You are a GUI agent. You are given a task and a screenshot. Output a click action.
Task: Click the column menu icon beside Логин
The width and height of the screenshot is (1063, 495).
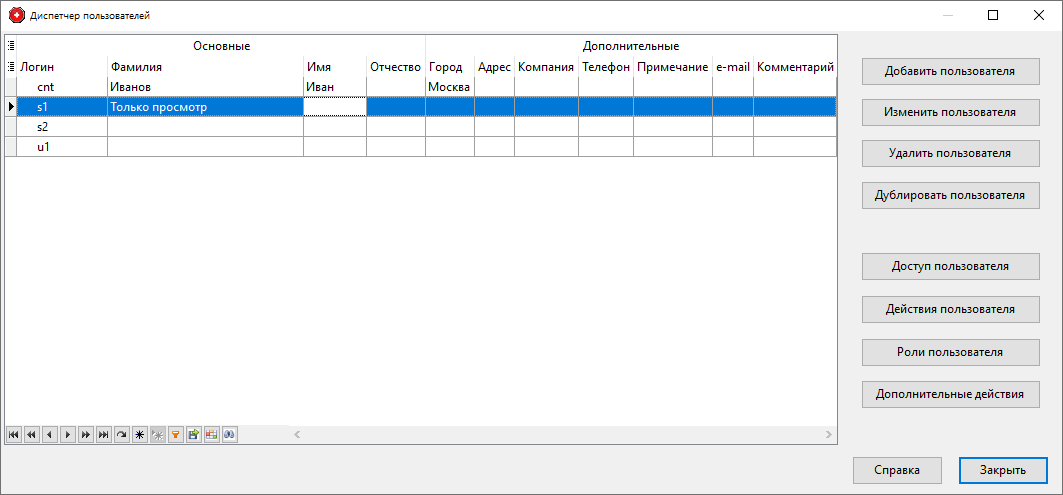click(10, 66)
